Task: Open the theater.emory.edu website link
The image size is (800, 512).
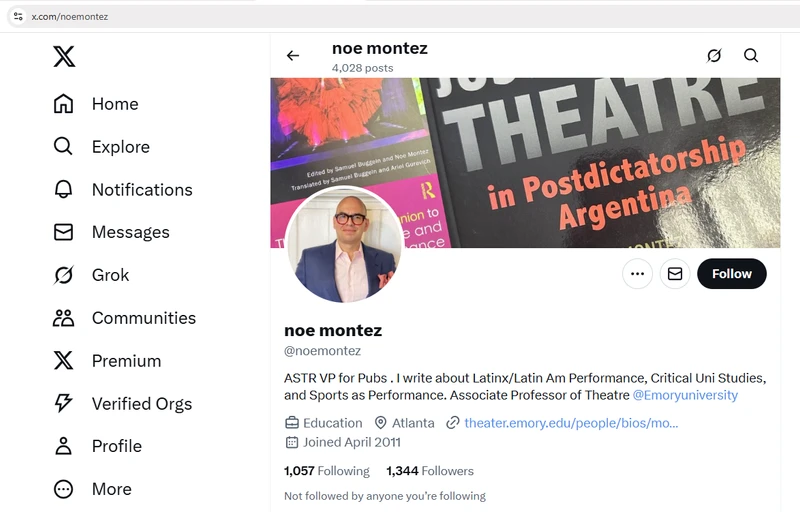Action: [x=570, y=423]
